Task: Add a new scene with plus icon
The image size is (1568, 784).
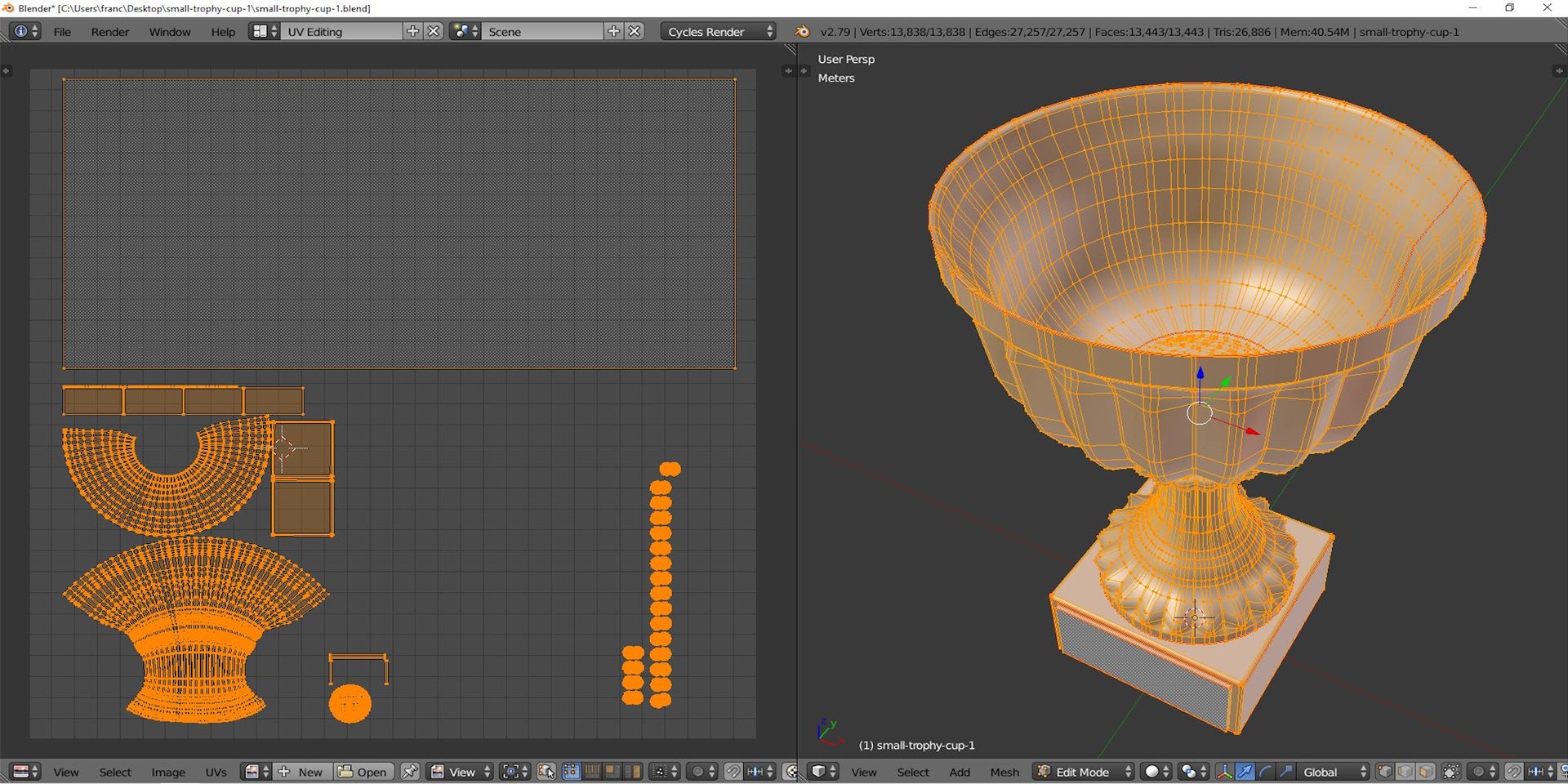Action: tap(613, 31)
